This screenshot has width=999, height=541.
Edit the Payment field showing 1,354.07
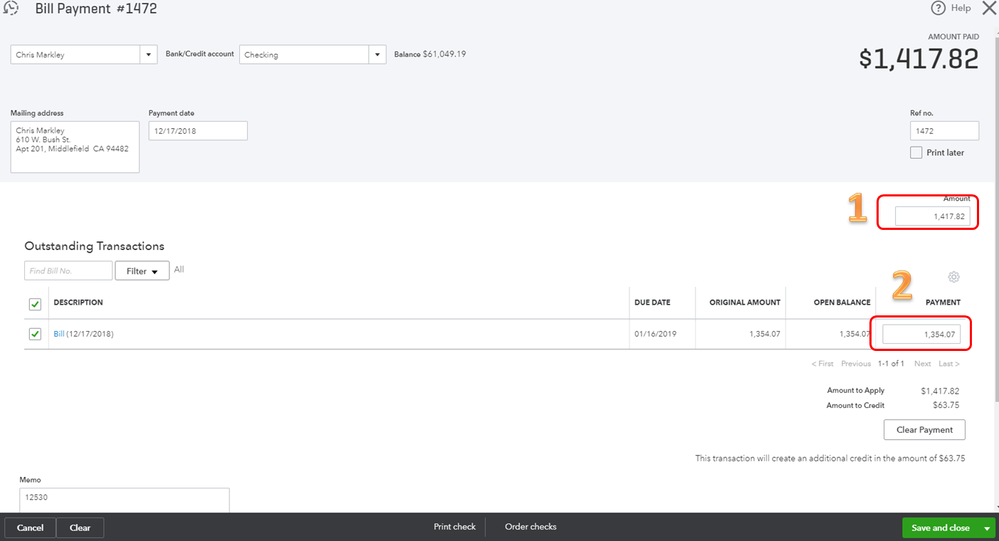921,334
